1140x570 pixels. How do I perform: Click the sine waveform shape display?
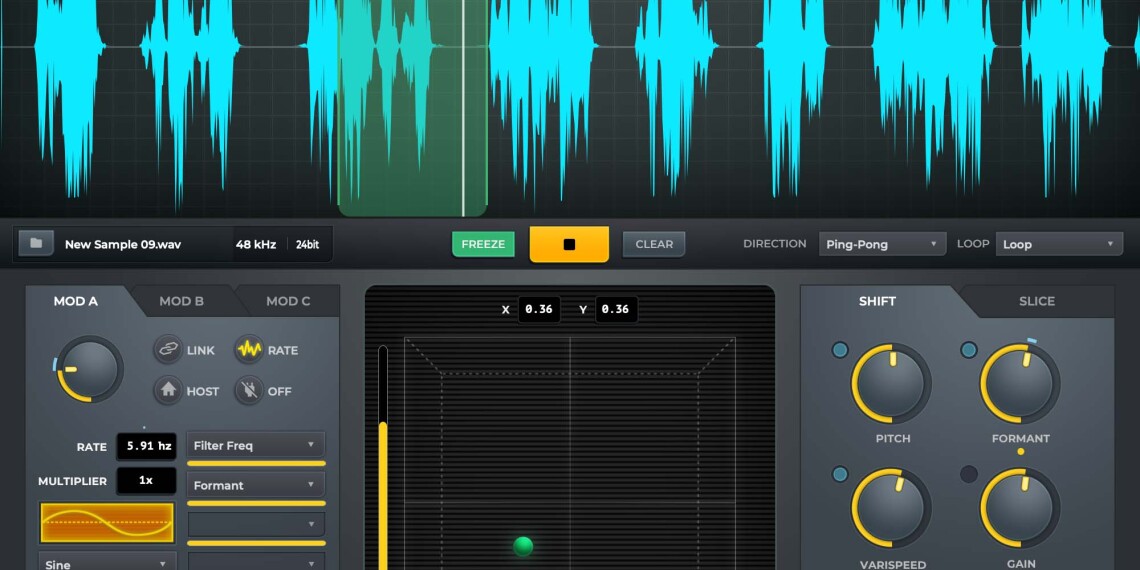coord(107,522)
